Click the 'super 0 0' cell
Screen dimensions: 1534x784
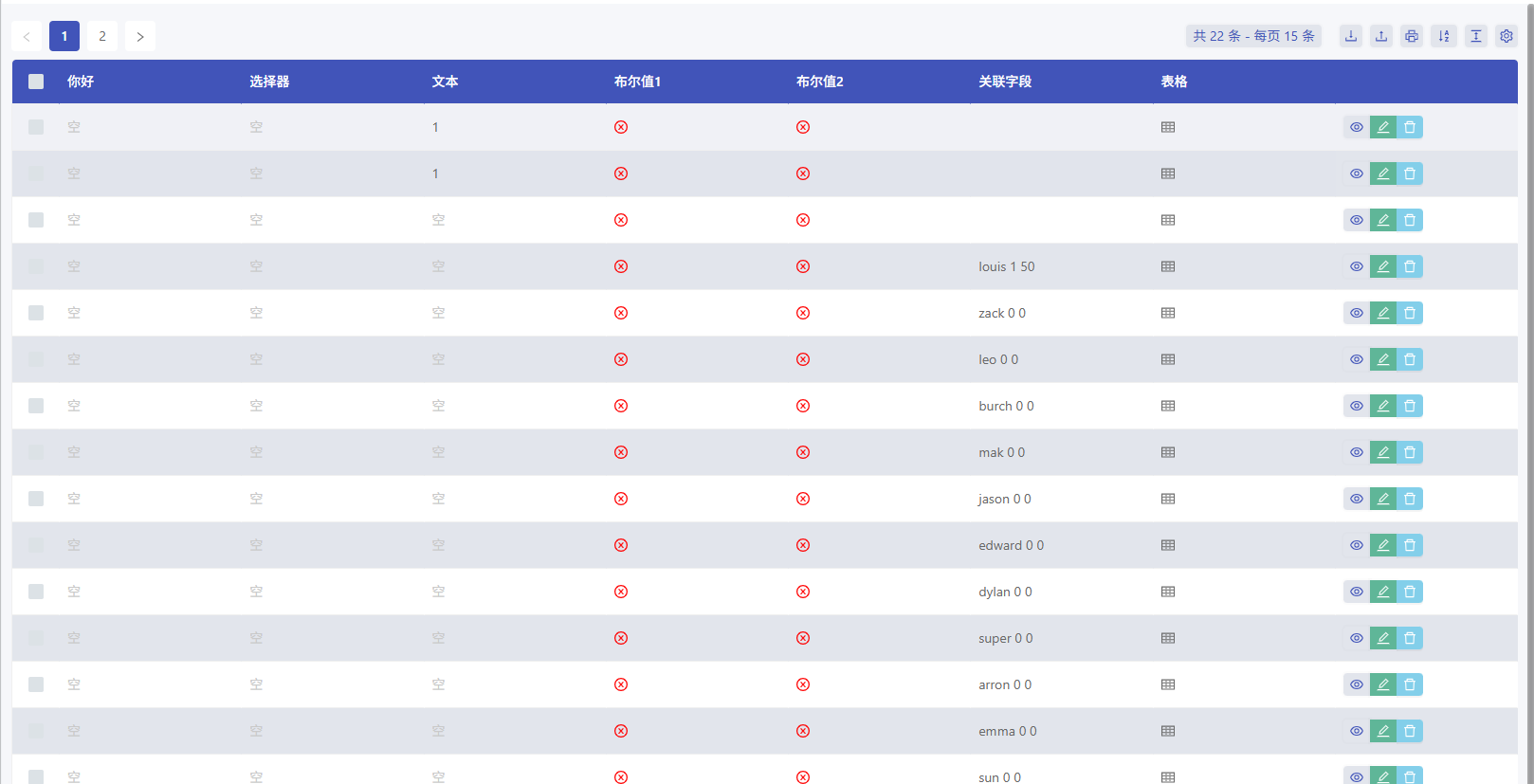click(1006, 638)
